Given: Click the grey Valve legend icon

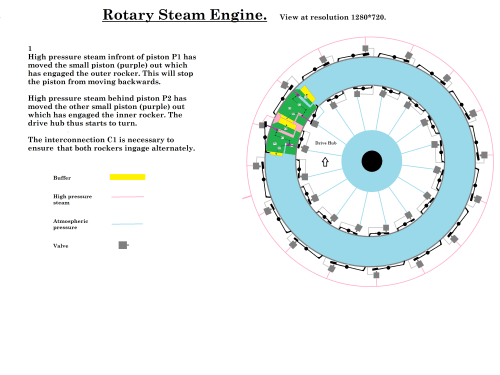Looking at the screenshot, I should click(123, 245).
